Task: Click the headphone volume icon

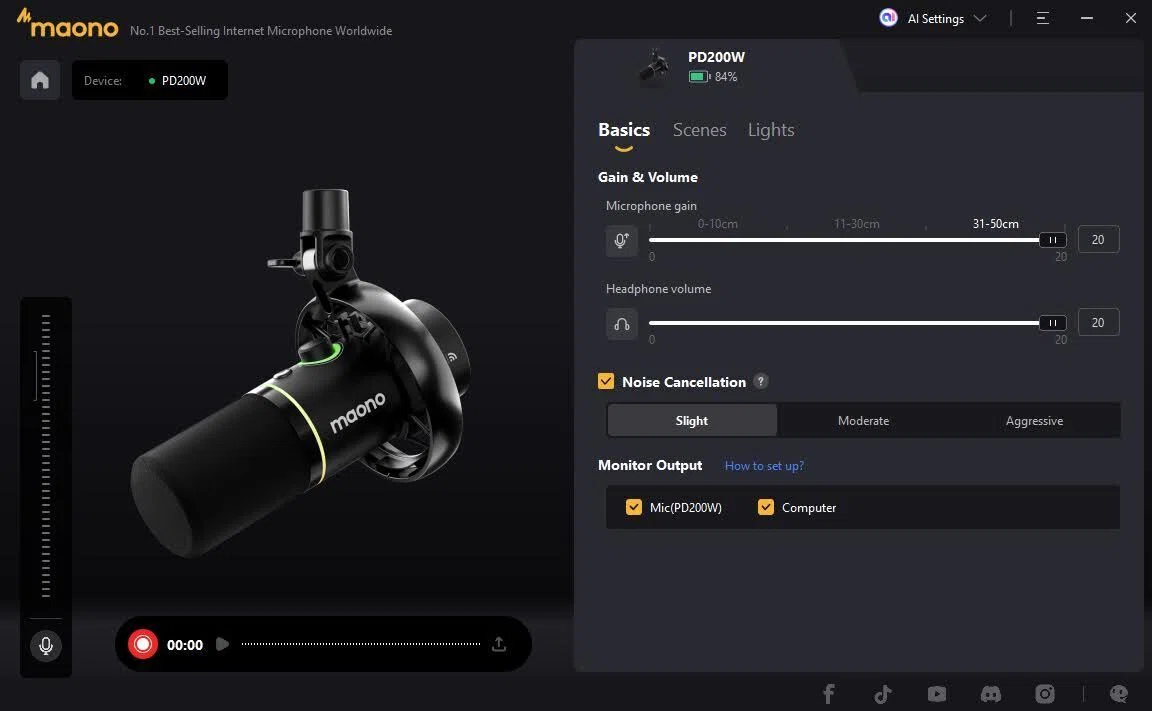Action: tap(622, 324)
